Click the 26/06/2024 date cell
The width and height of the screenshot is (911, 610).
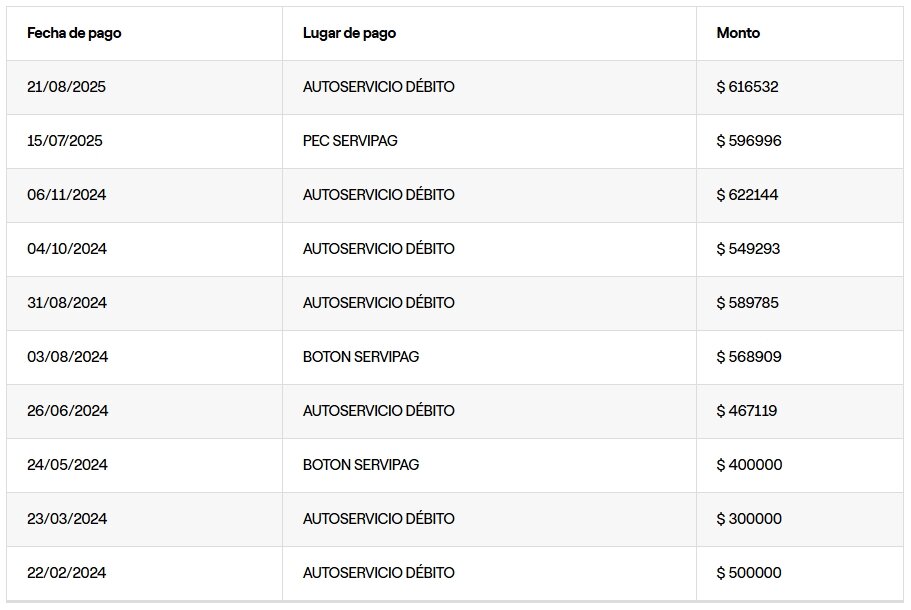(66, 411)
